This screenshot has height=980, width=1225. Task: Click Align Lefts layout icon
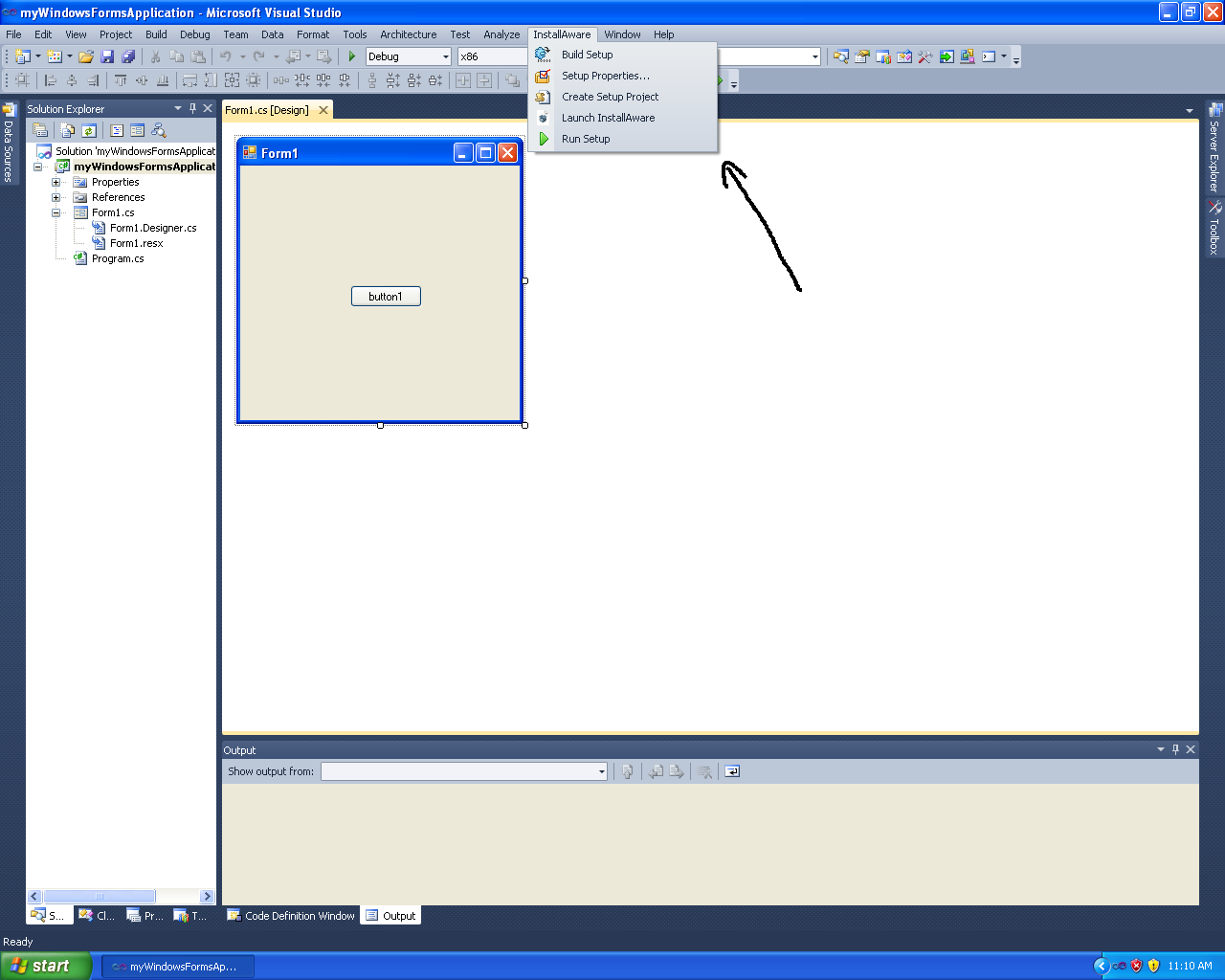50,80
